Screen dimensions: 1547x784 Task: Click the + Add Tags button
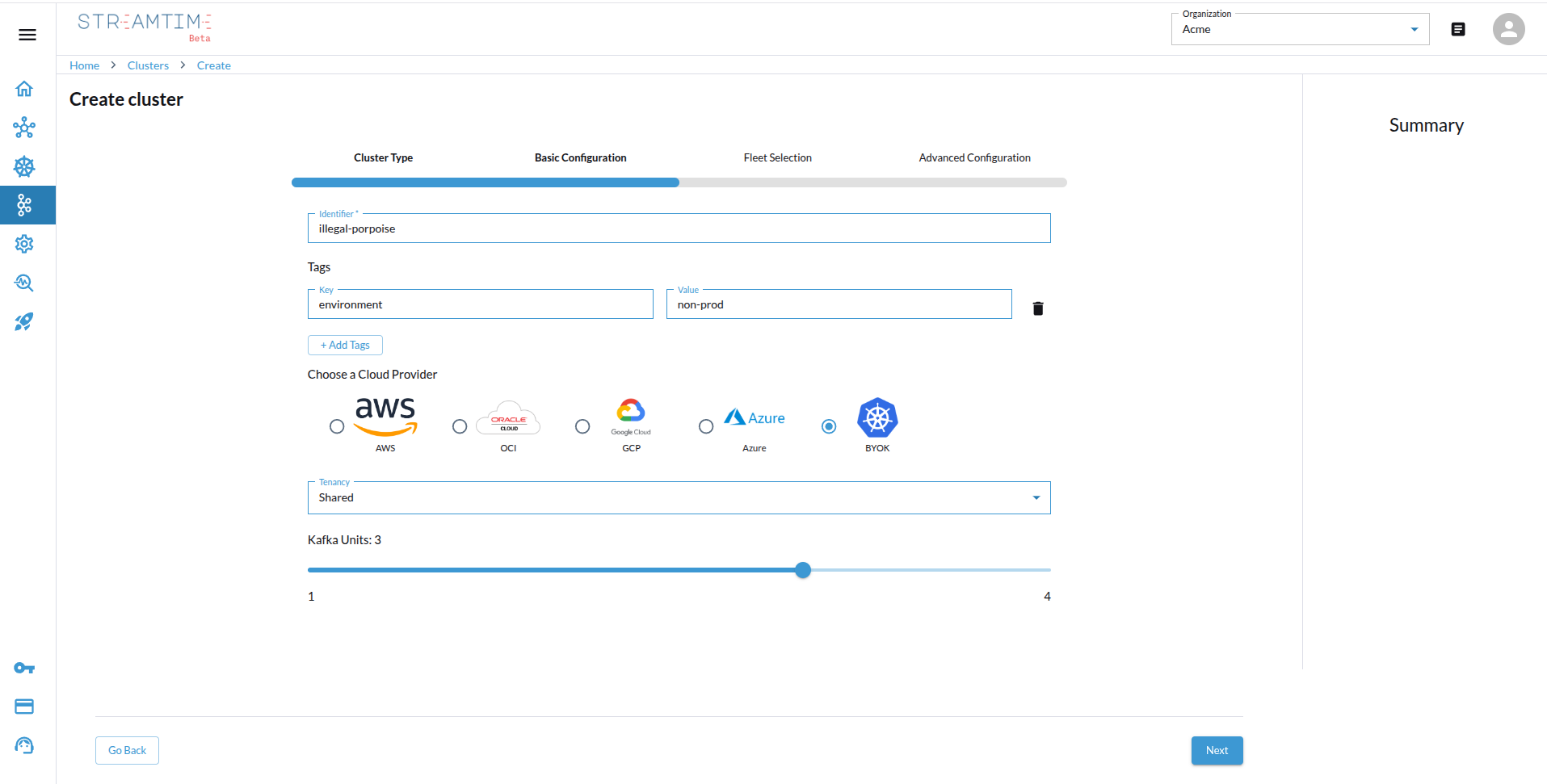point(345,345)
